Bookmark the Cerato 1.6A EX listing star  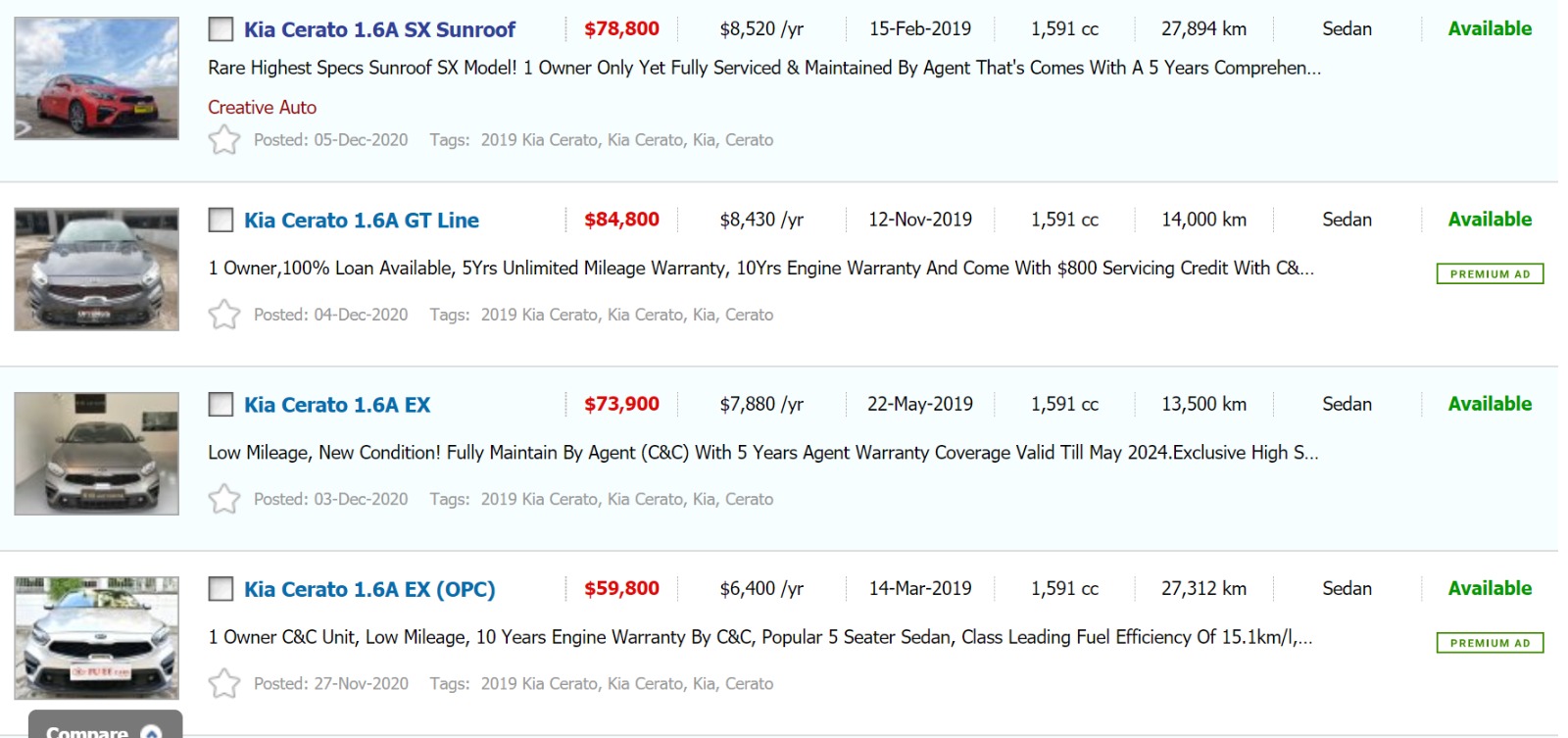[224, 499]
